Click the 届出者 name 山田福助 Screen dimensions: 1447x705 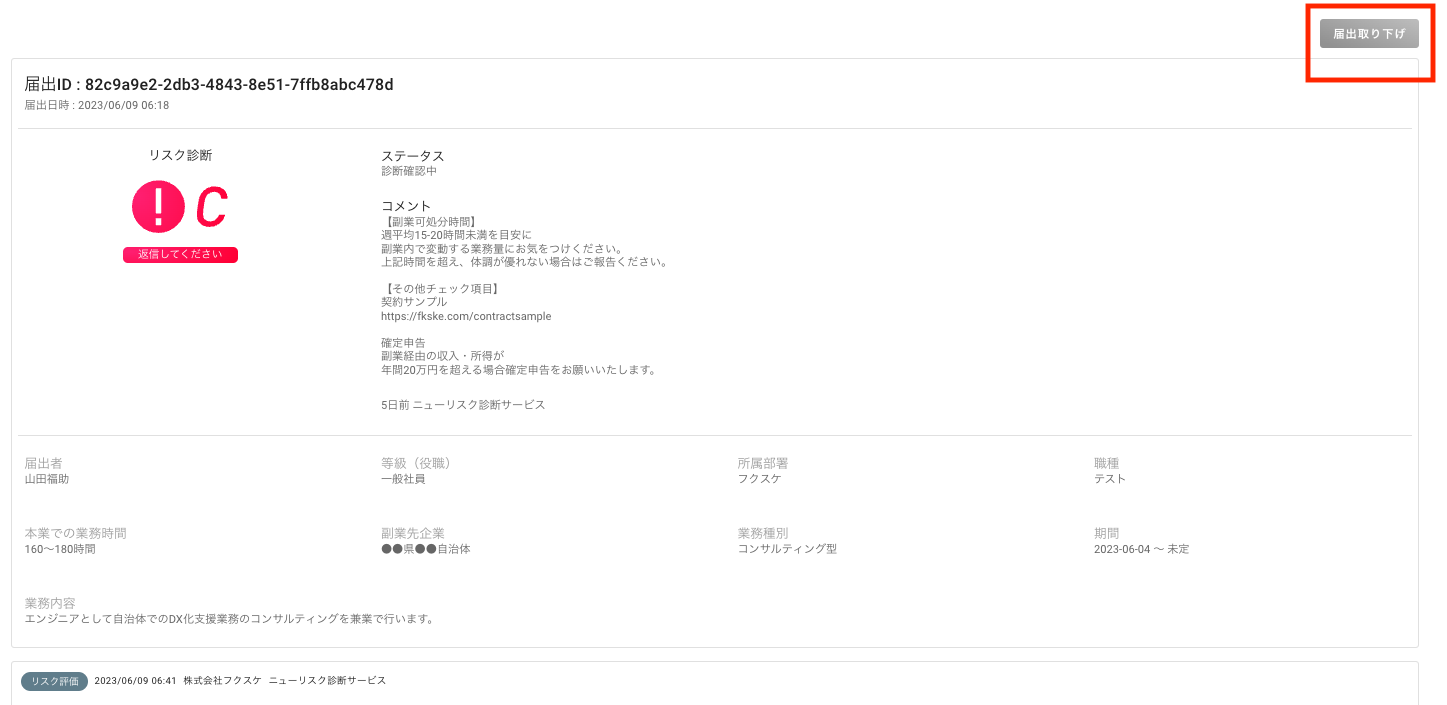[x=47, y=479]
